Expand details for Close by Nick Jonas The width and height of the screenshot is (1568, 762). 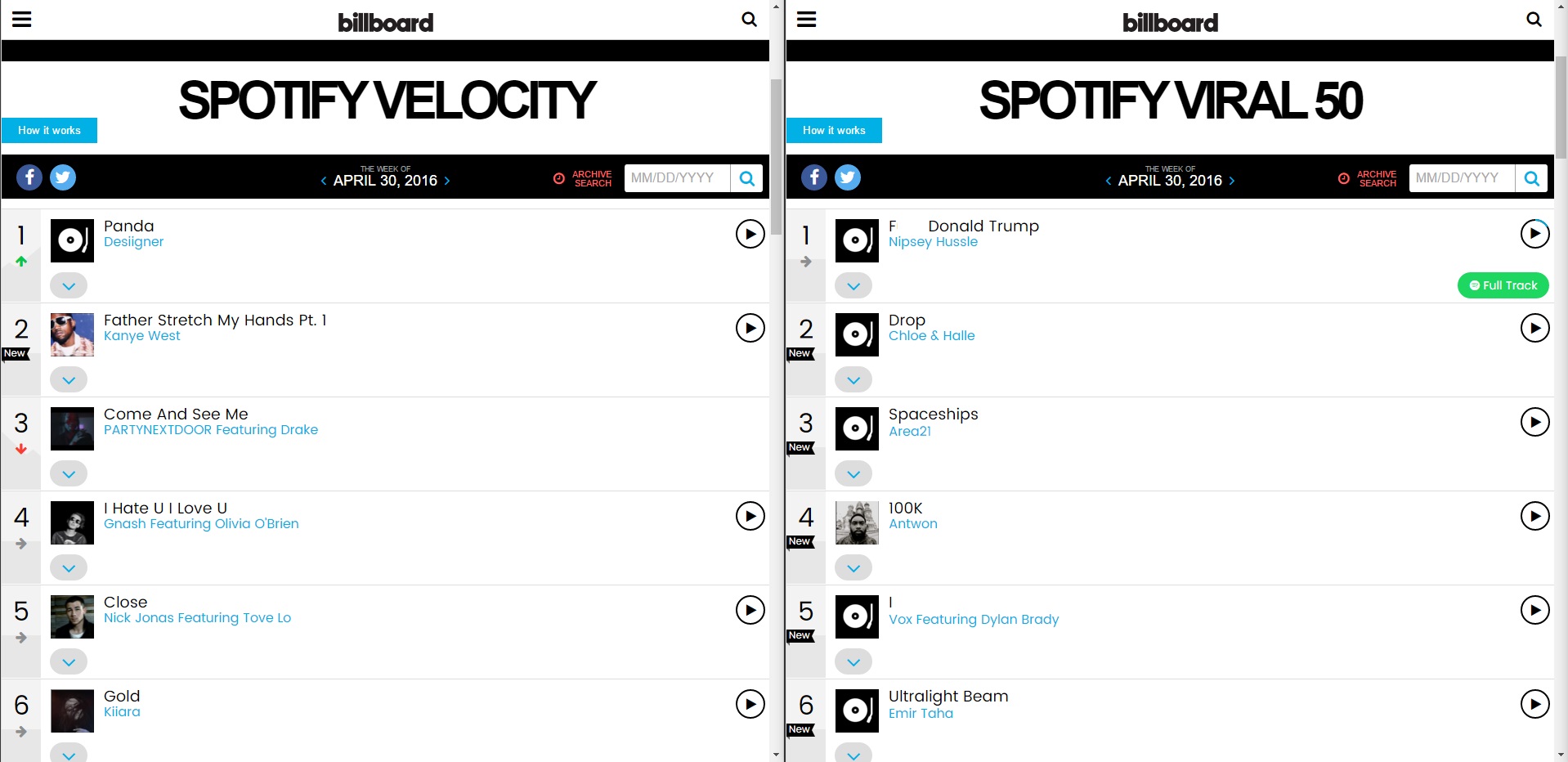[69, 662]
